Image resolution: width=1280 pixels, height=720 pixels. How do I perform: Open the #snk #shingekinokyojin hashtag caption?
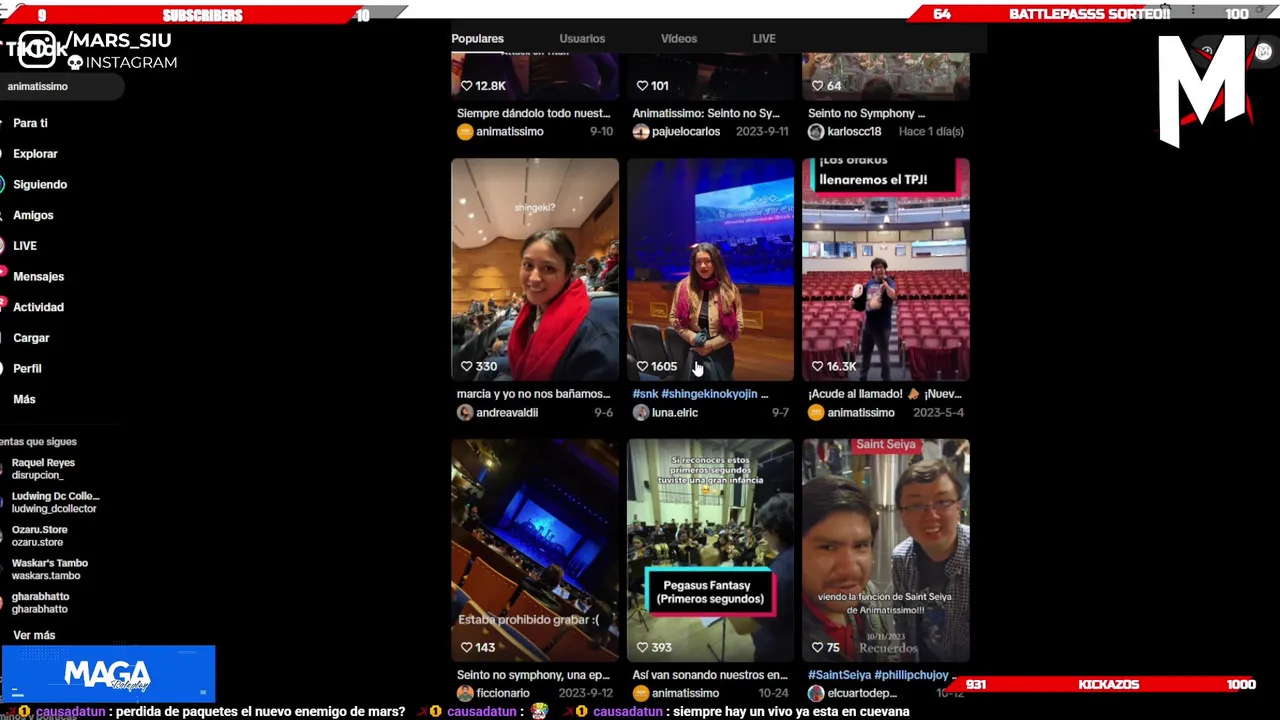700,394
